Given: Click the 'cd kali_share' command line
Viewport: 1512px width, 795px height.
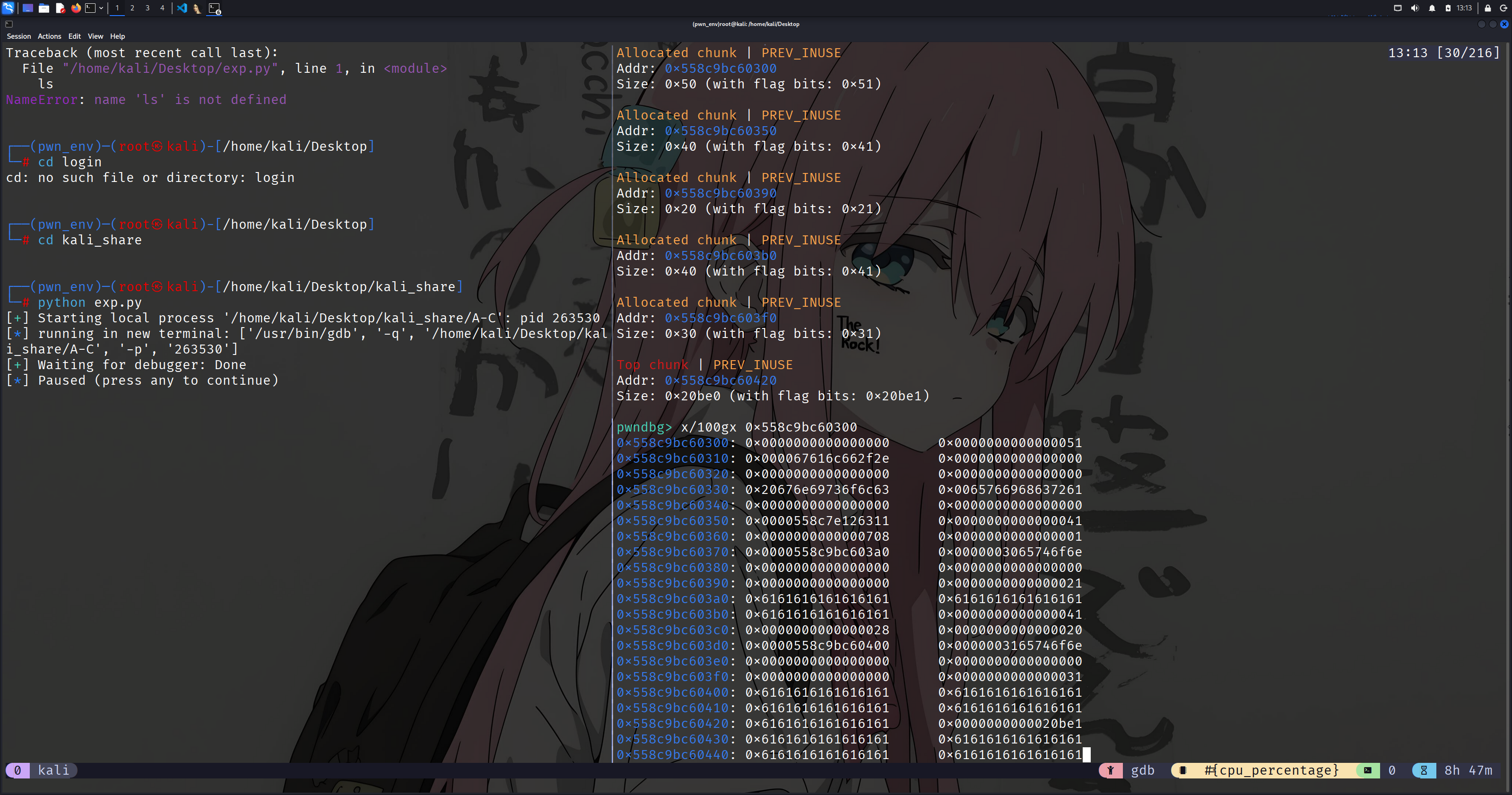Looking at the screenshot, I should point(90,240).
